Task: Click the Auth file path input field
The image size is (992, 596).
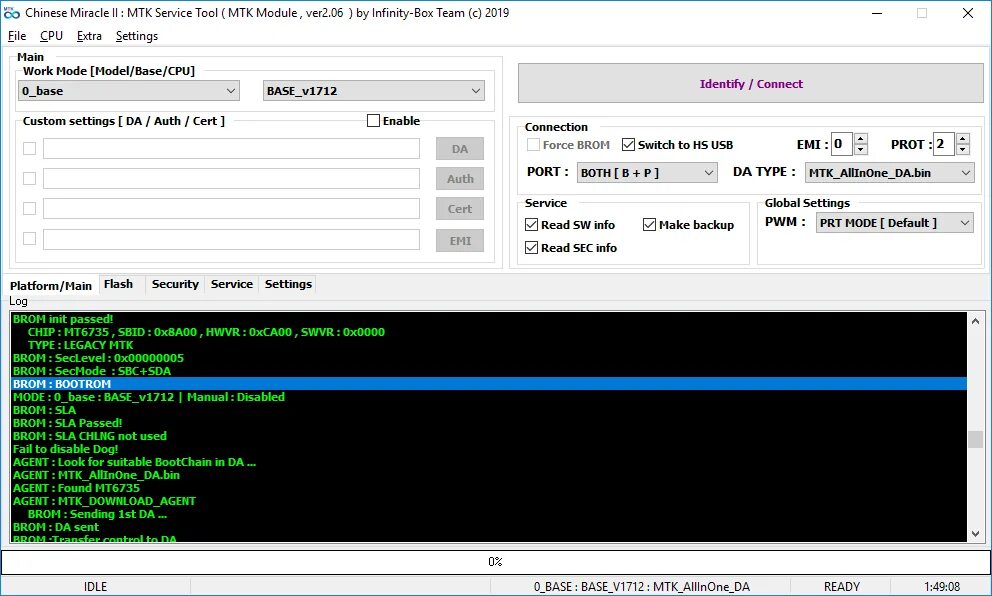Action: tap(231, 178)
